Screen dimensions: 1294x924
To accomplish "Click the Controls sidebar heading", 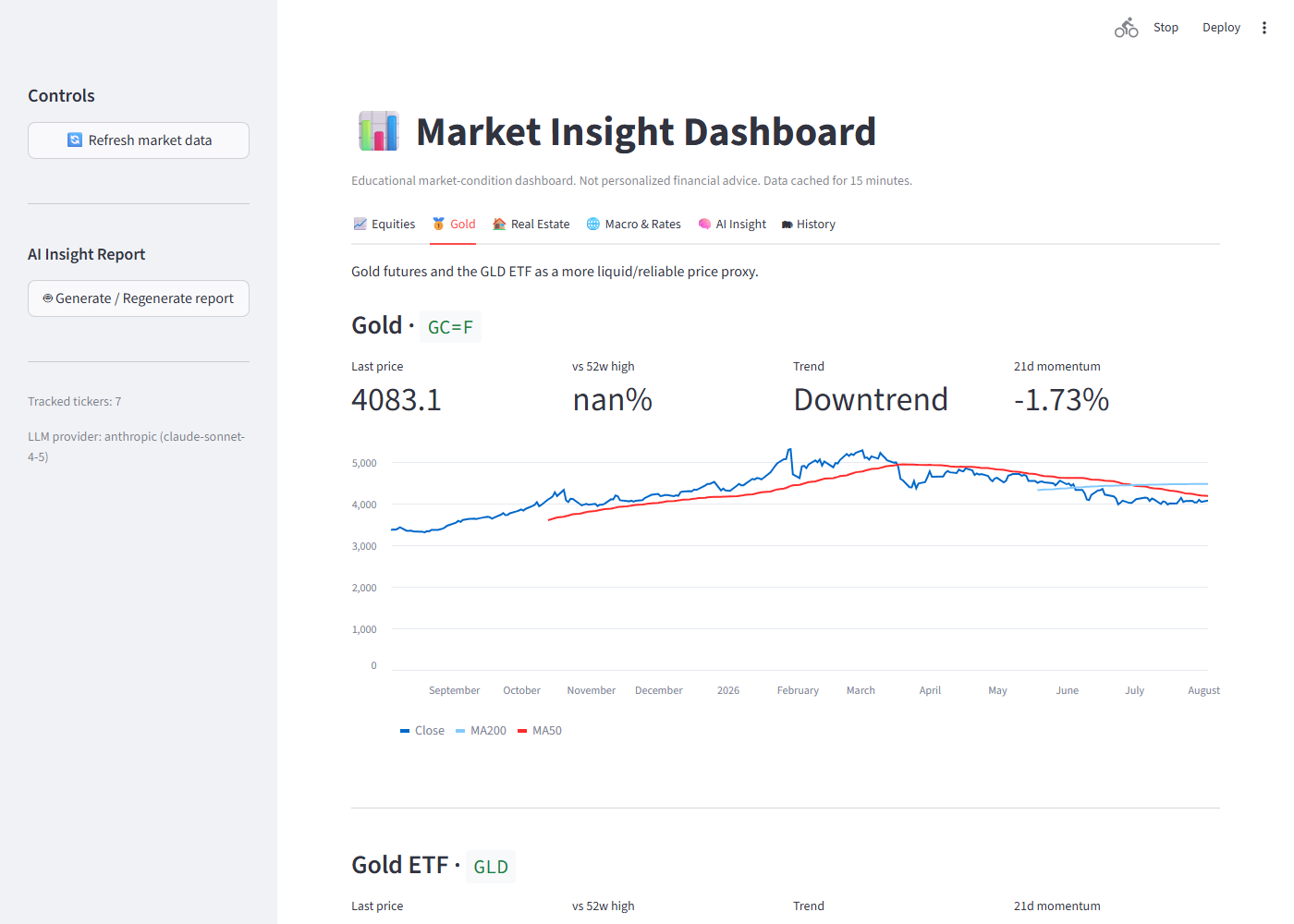I will pos(61,96).
